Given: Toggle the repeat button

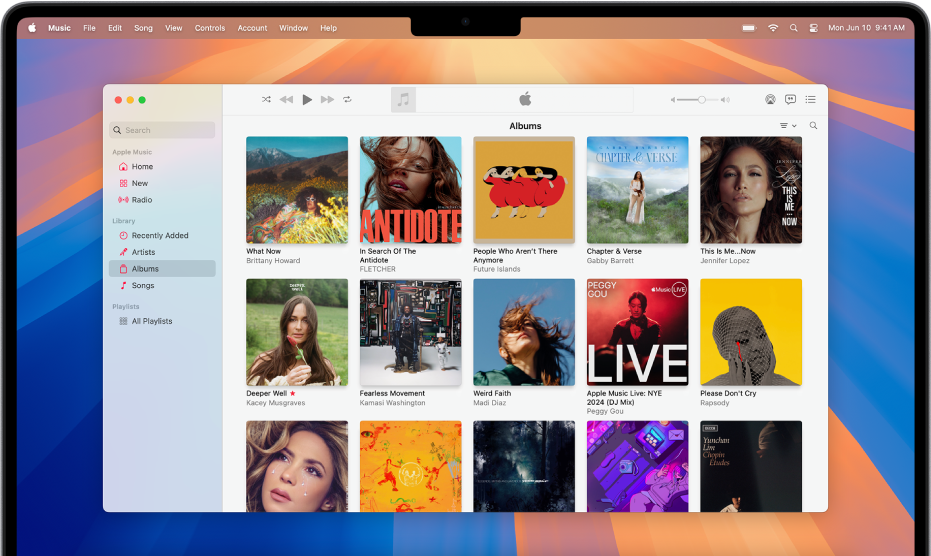Looking at the screenshot, I should (x=347, y=100).
